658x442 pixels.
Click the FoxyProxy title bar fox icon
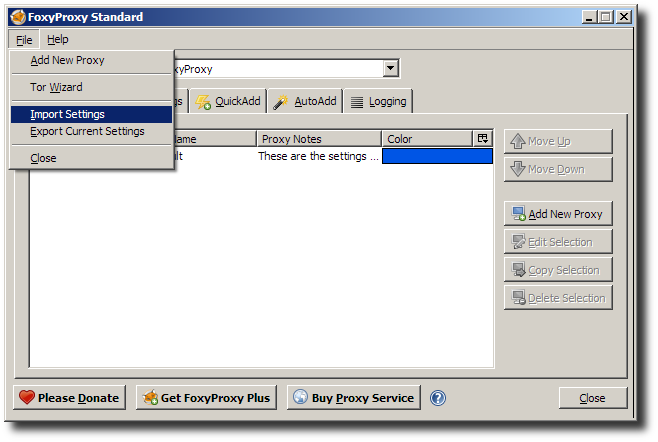point(18,17)
